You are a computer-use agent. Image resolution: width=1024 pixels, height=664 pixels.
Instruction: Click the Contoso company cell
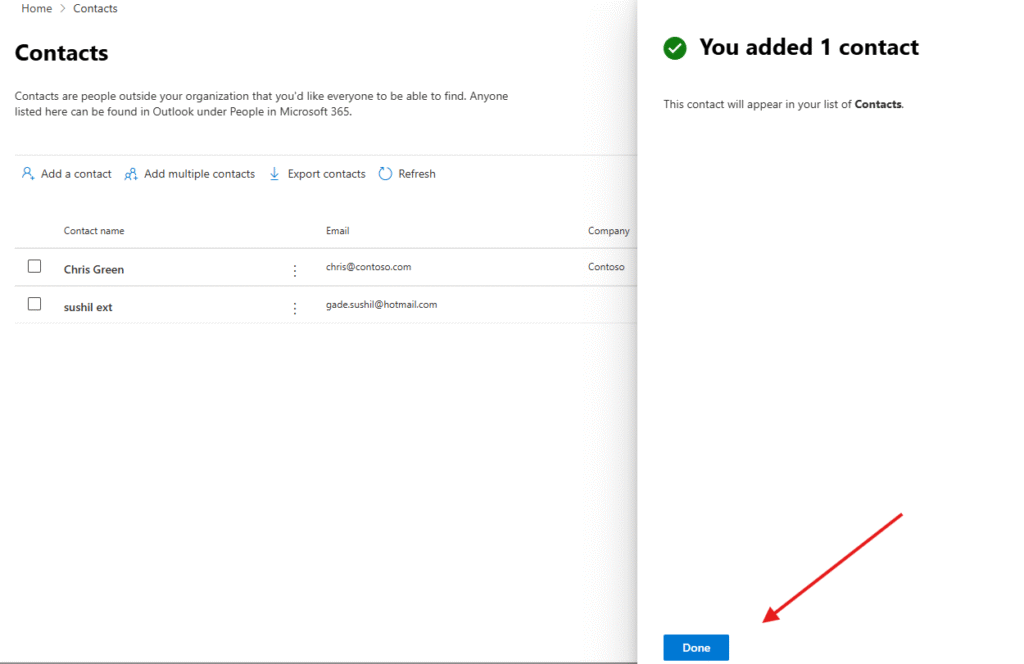point(606,267)
